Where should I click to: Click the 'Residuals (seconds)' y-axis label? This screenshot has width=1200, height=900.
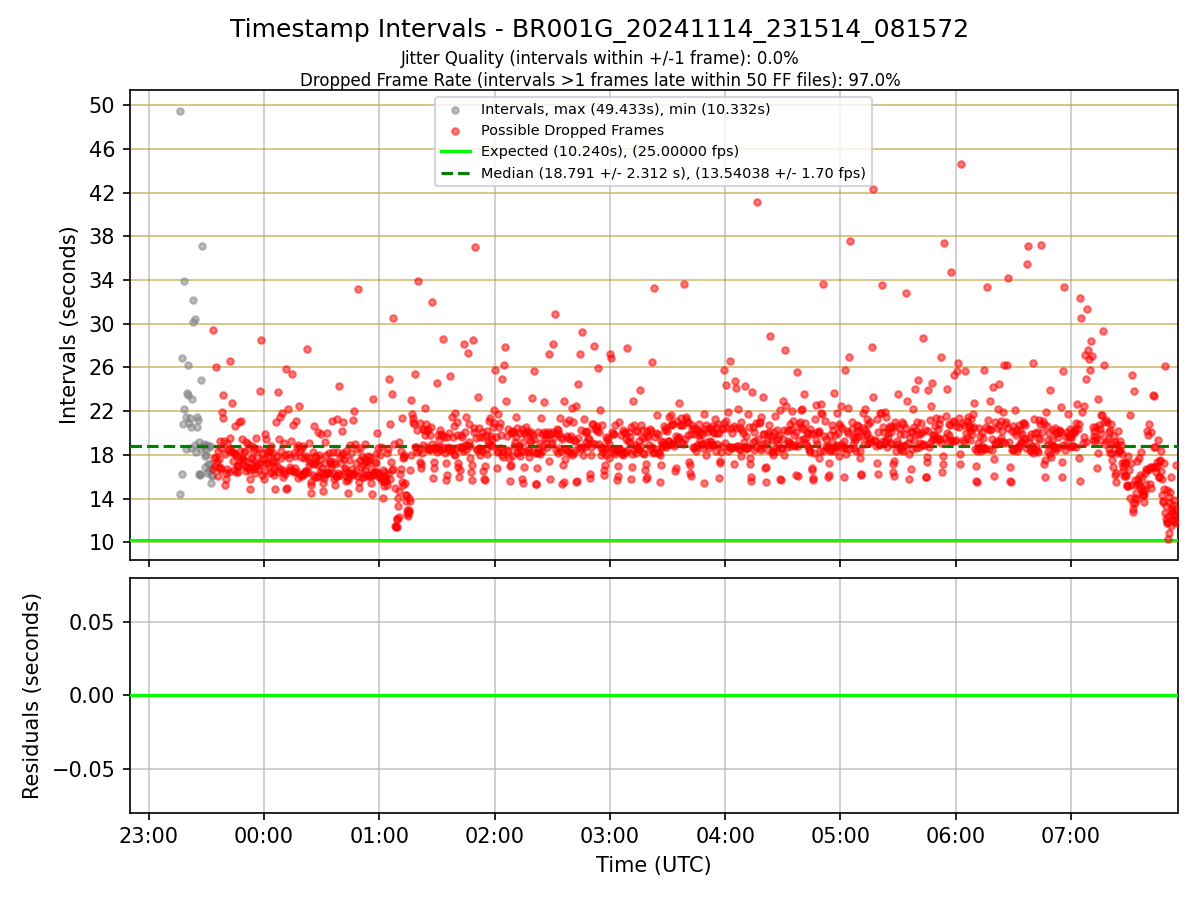(32, 696)
